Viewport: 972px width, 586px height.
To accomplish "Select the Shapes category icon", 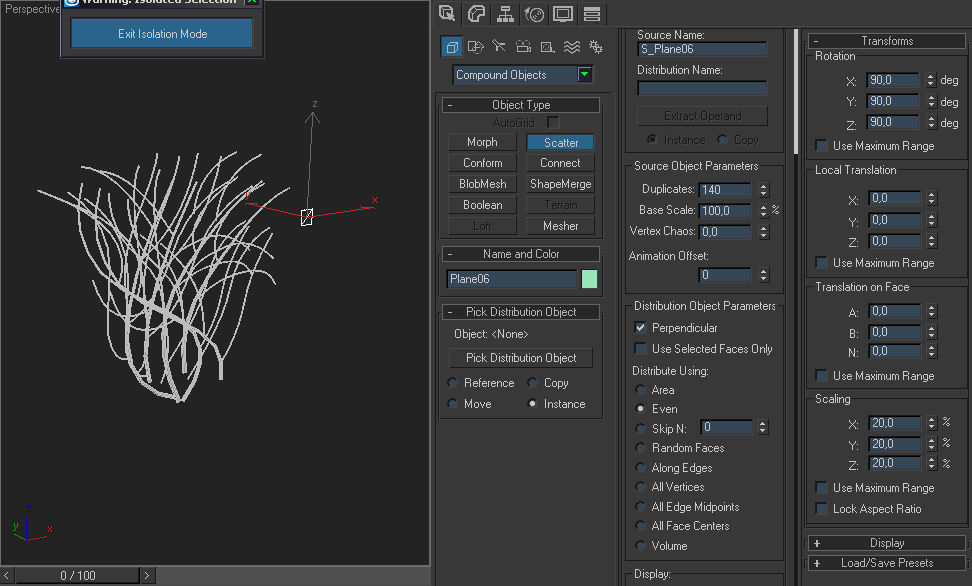I will click(475, 47).
